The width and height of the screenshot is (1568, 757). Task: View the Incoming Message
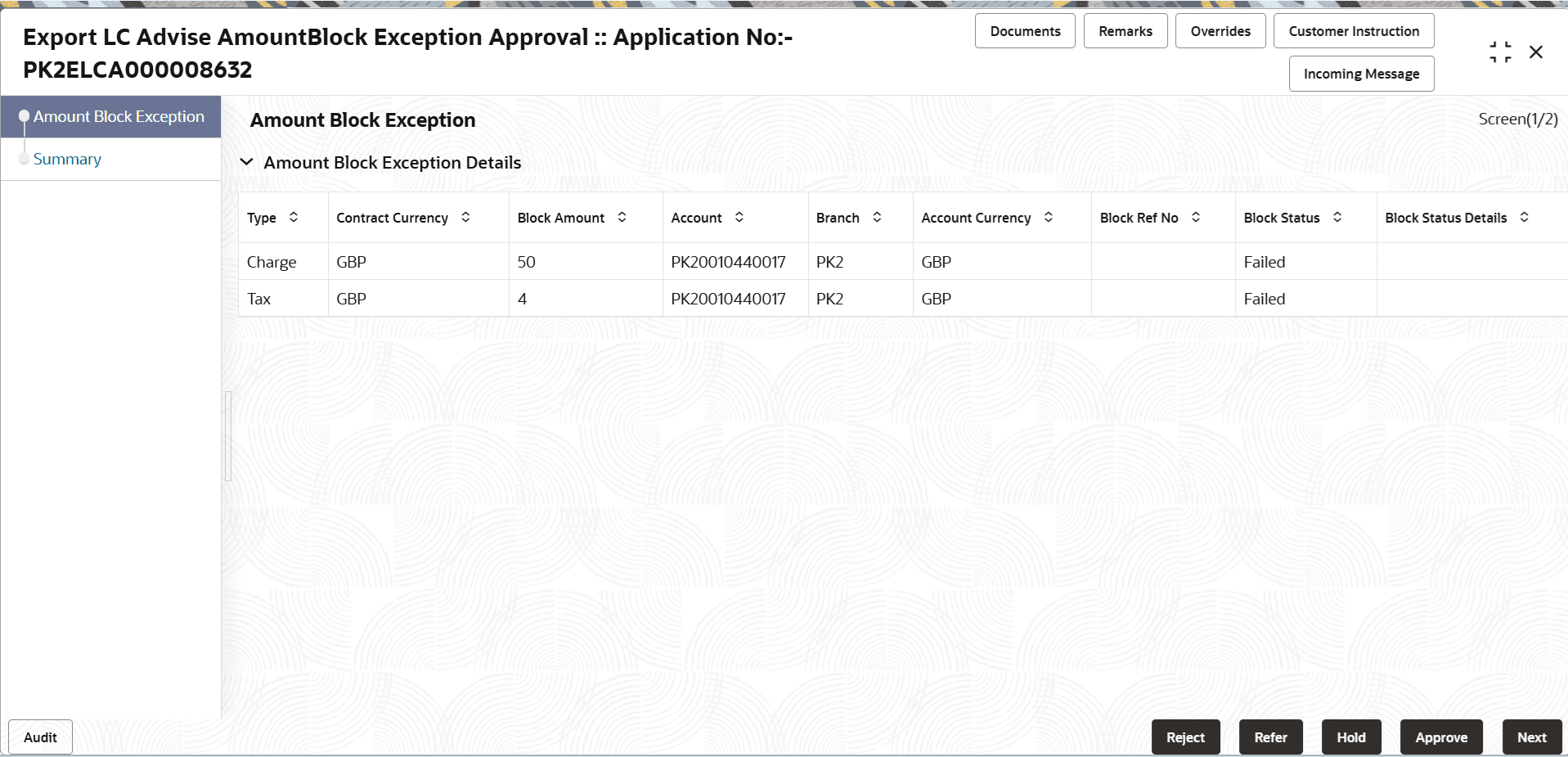click(x=1361, y=74)
